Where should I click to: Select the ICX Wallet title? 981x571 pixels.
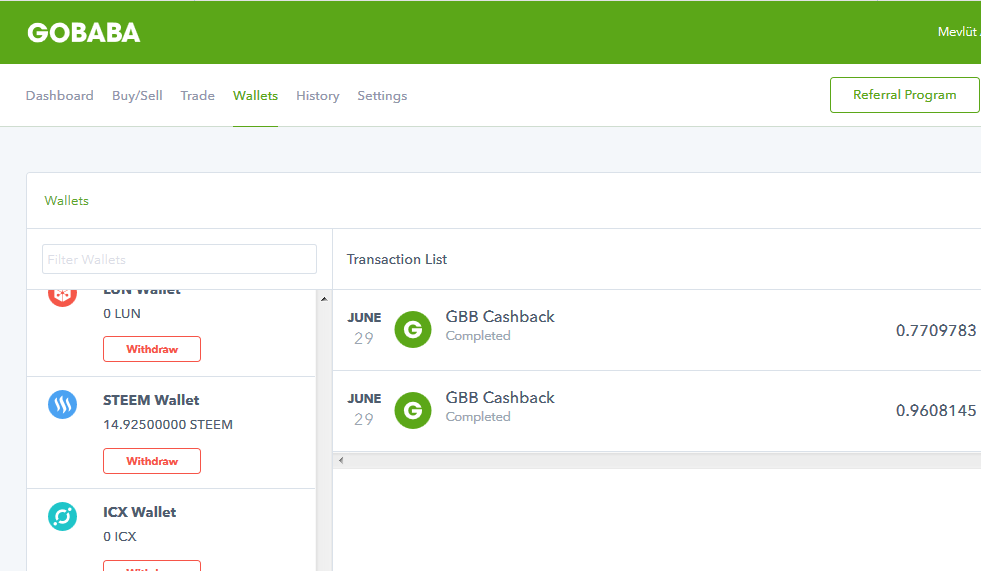(140, 512)
